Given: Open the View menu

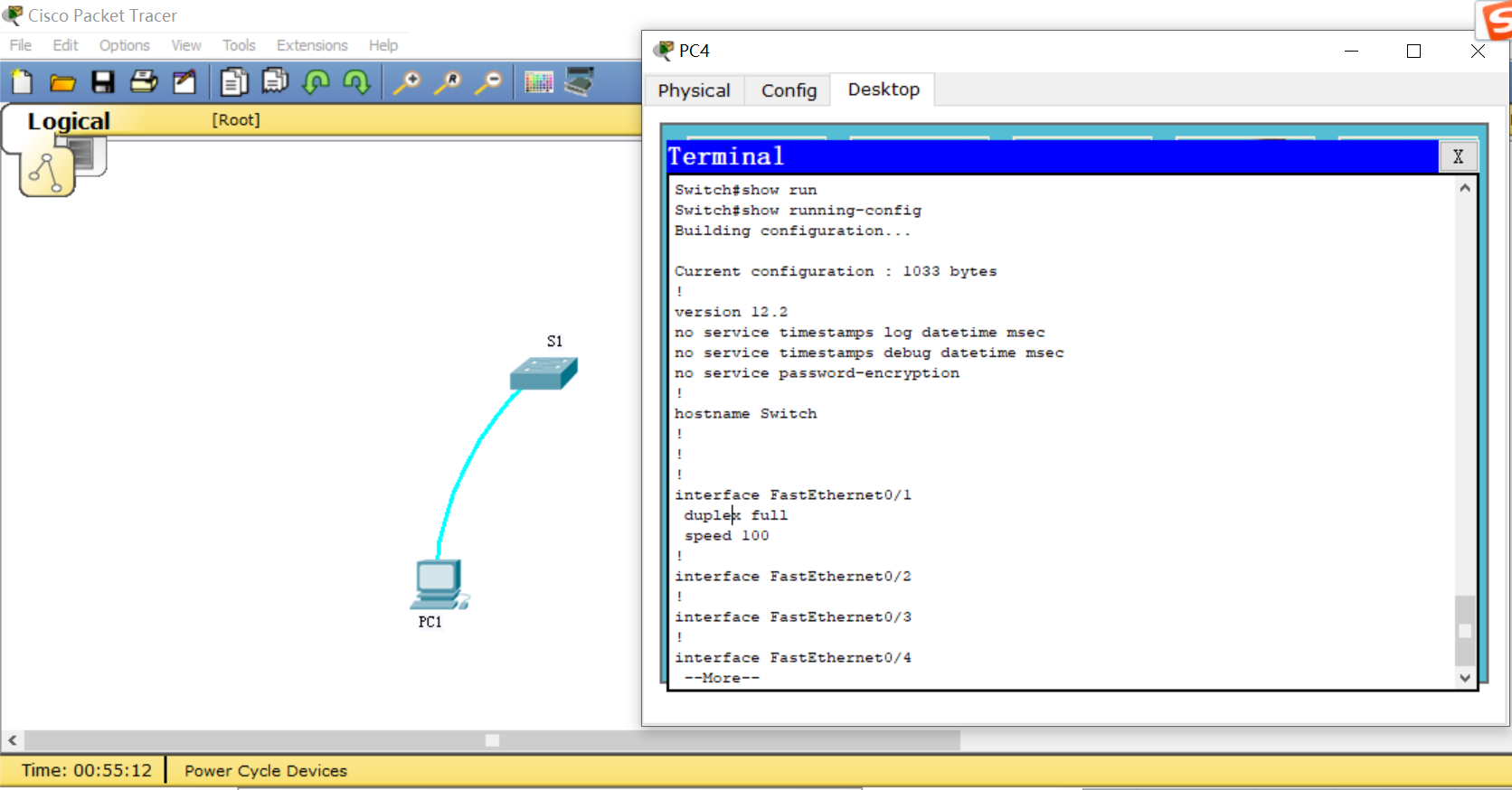Looking at the screenshot, I should tap(186, 45).
